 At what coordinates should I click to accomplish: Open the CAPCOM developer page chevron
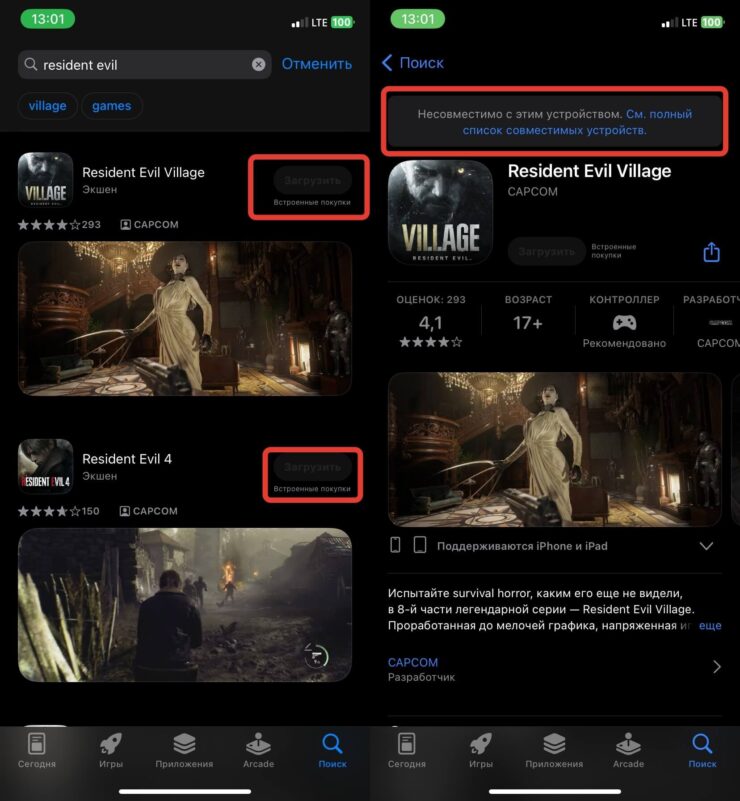coord(716,667)
